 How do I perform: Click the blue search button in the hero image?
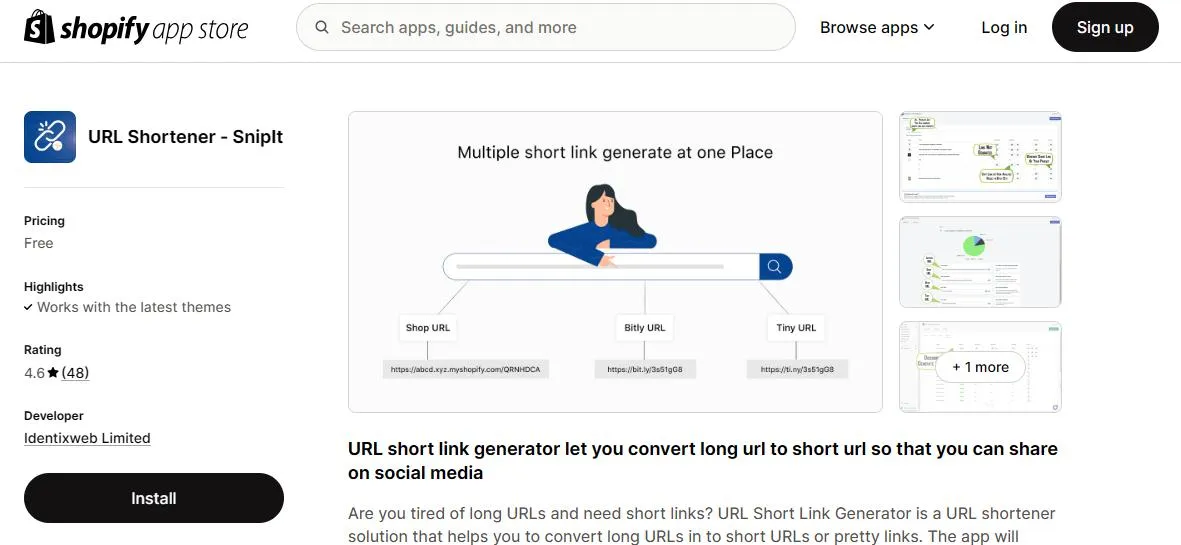pos(775,266)
